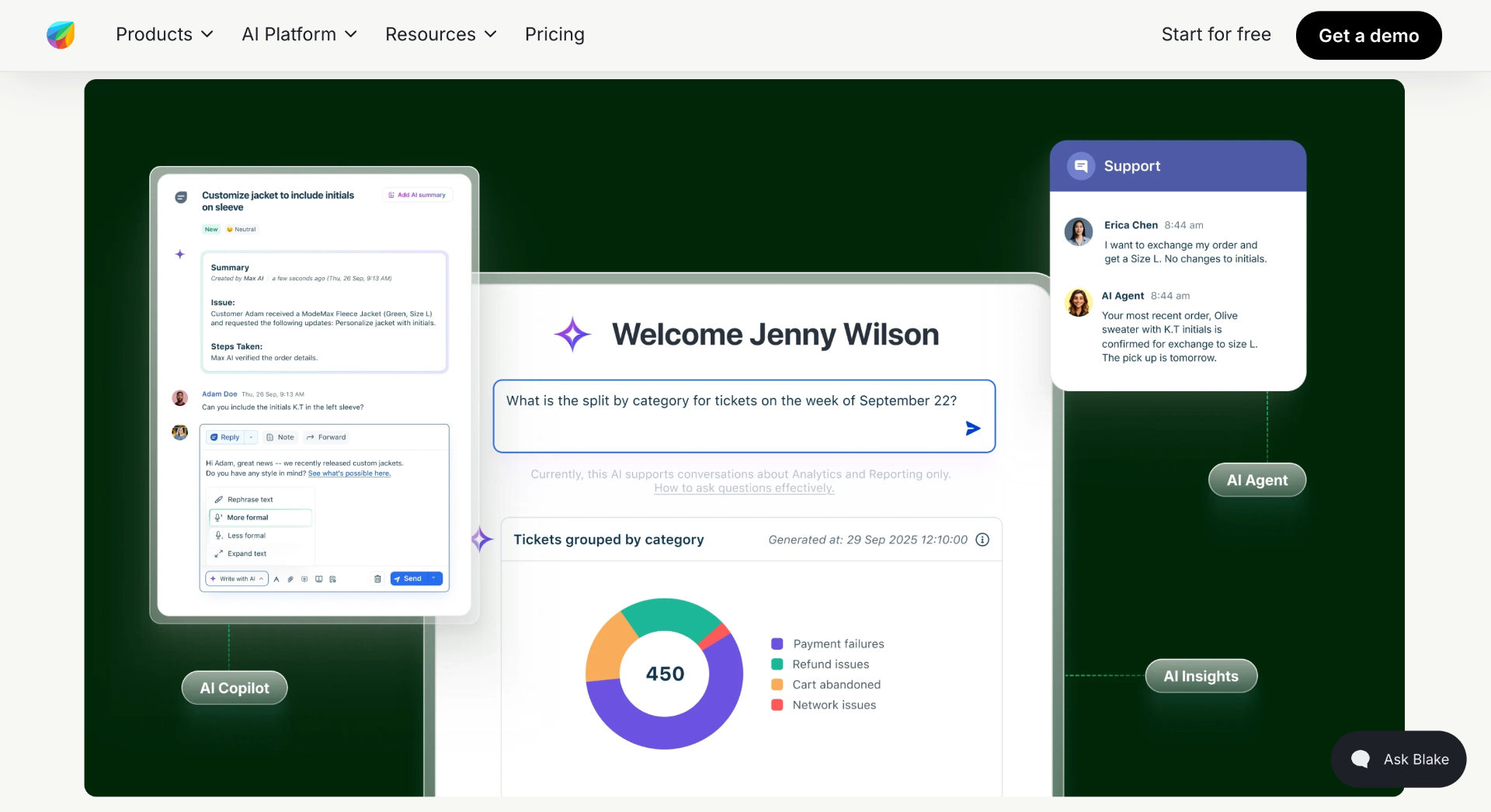Click Erica Chen's avatar in Support chat

pos(1079,231)
